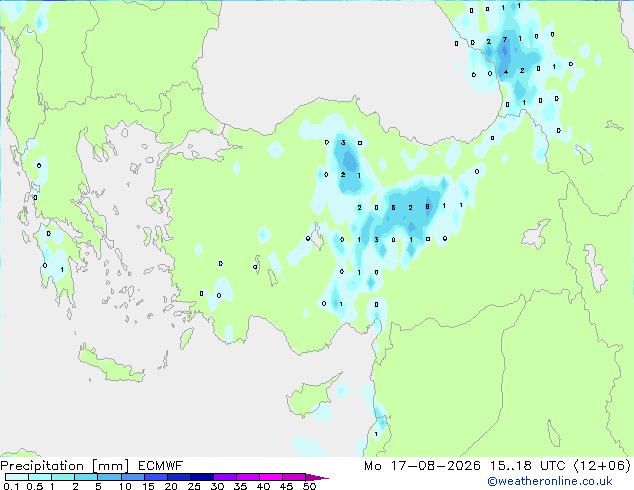Click the island of Cyprus on the map
634x490 pixels.
(310, 397)
